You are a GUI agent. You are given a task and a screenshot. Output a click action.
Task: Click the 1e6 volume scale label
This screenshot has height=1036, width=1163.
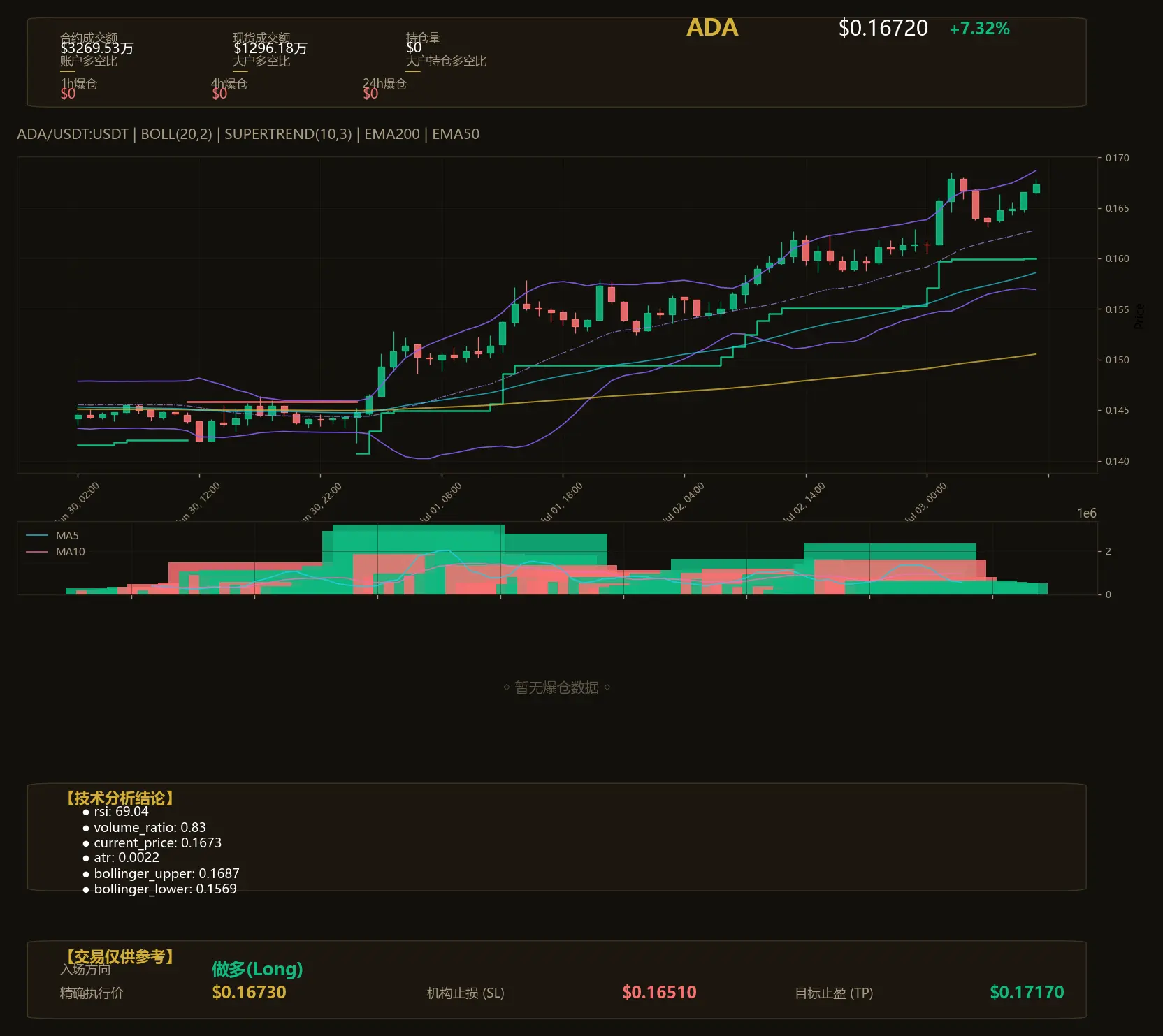pyautogui.click(x=1086, y=513)
